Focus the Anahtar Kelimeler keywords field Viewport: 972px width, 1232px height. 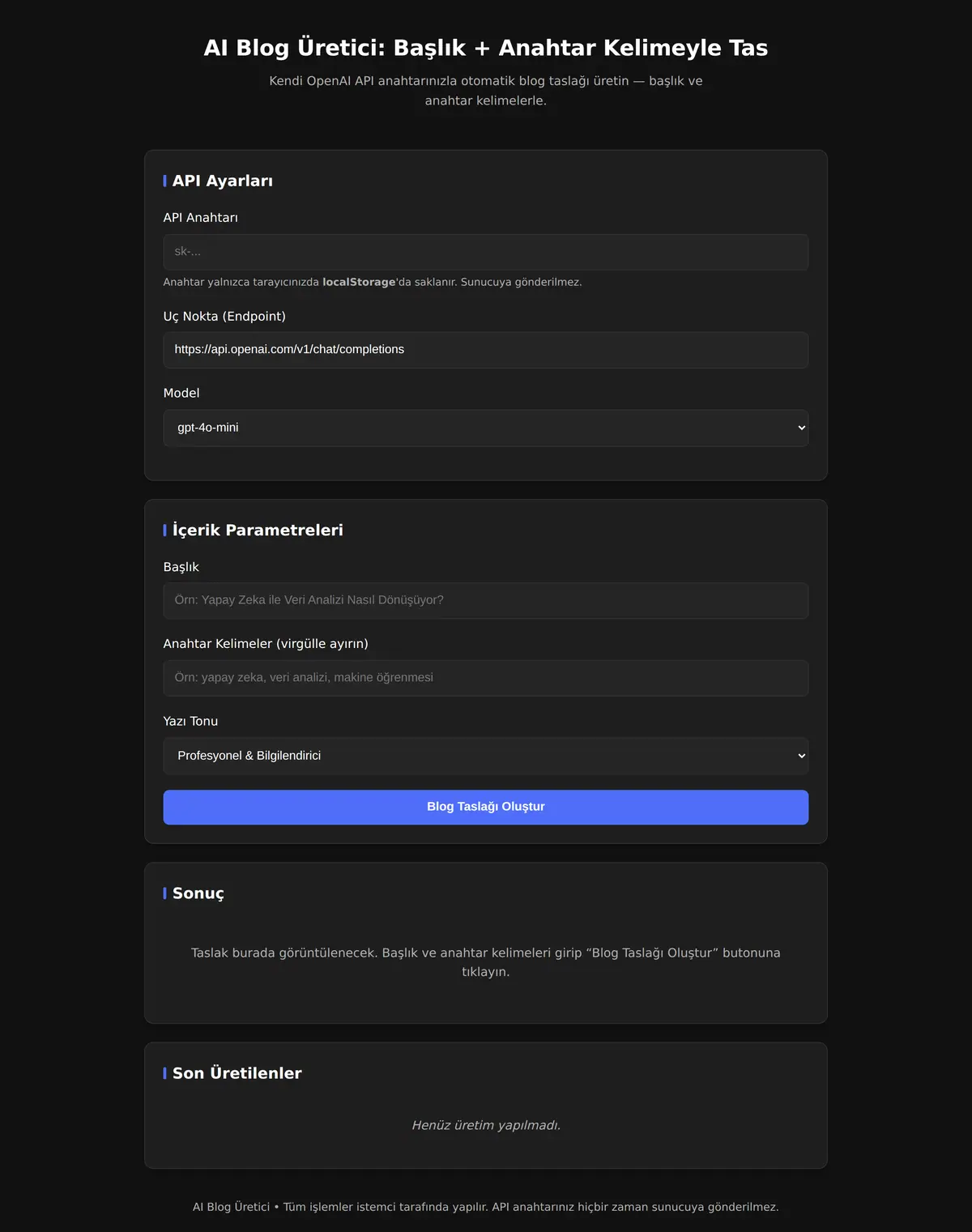[x=486, y=678]
